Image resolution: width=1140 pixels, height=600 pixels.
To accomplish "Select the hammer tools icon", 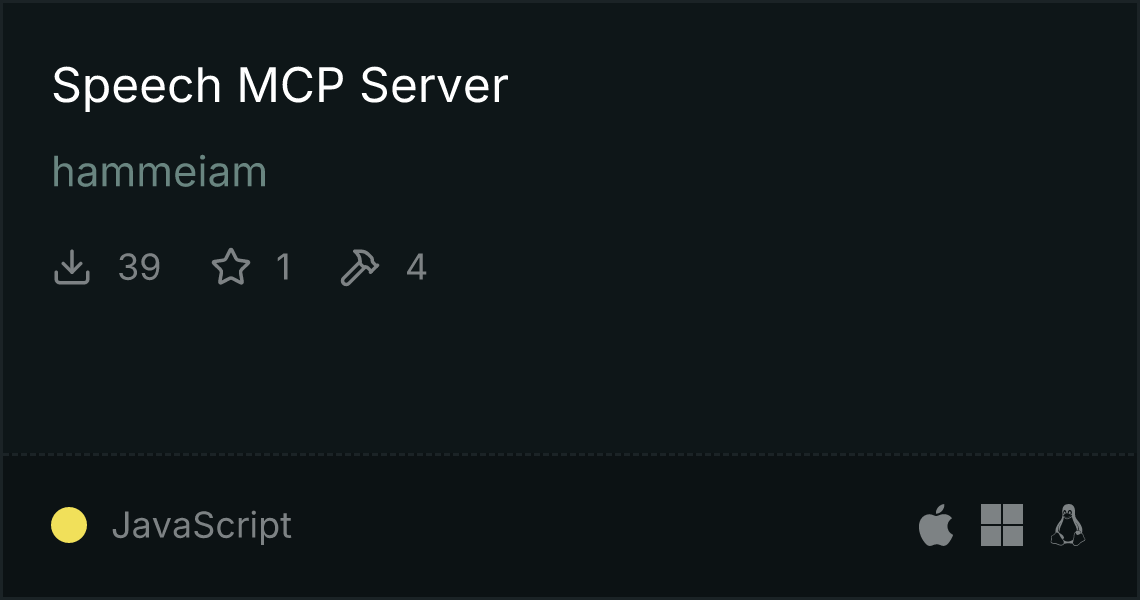I will [360, 267].
